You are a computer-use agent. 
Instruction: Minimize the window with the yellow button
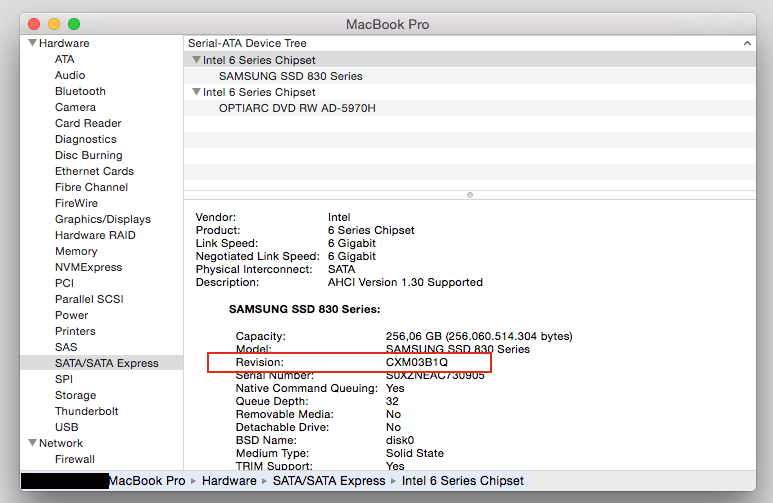[x=54, y=24]
